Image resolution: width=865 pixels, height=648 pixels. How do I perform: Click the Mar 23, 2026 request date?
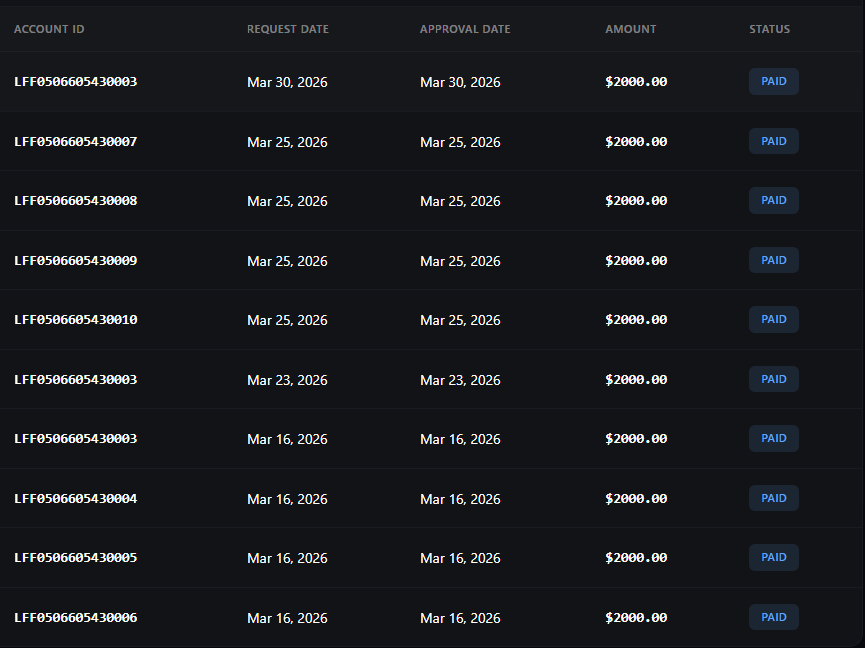click(287, 380)
